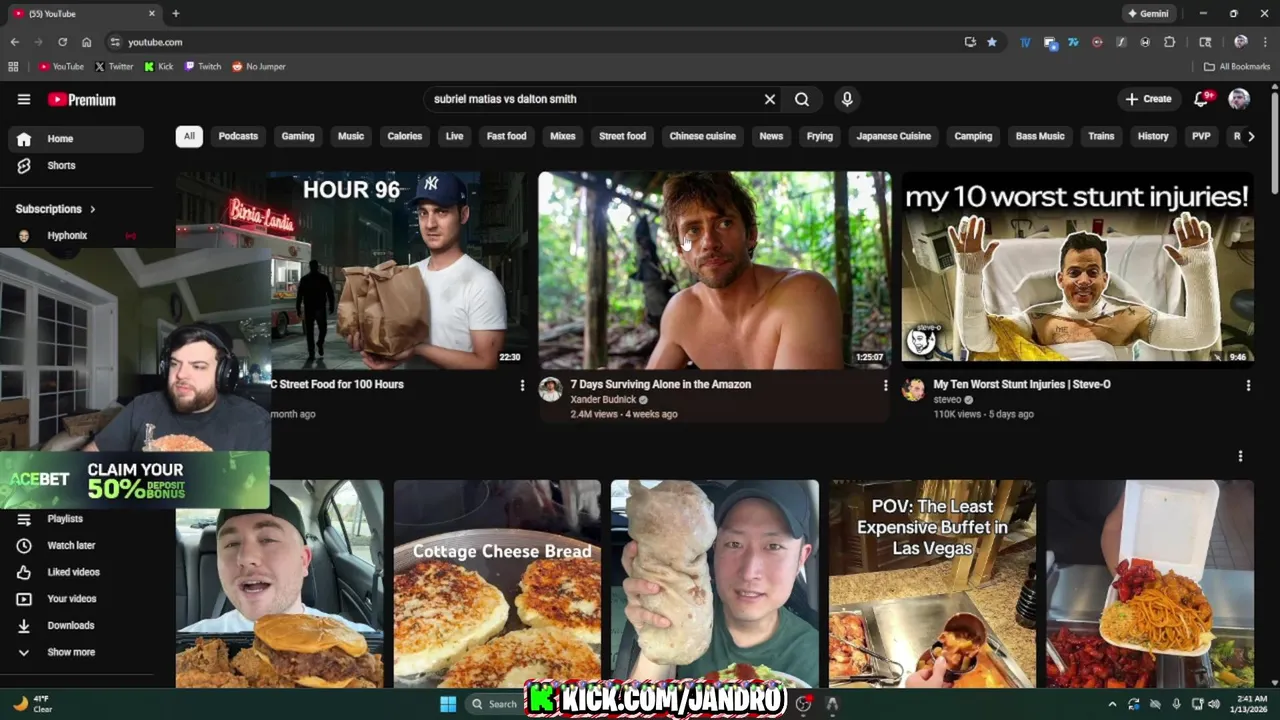Open the Cottage Cheese Bread short
The image size is (1280, 720).
[x=497, y=584]
